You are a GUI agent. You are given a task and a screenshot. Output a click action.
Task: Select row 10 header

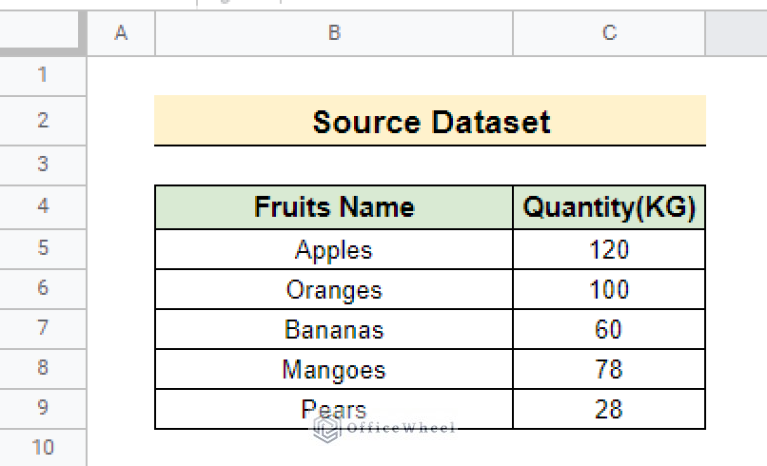(43, 447)
